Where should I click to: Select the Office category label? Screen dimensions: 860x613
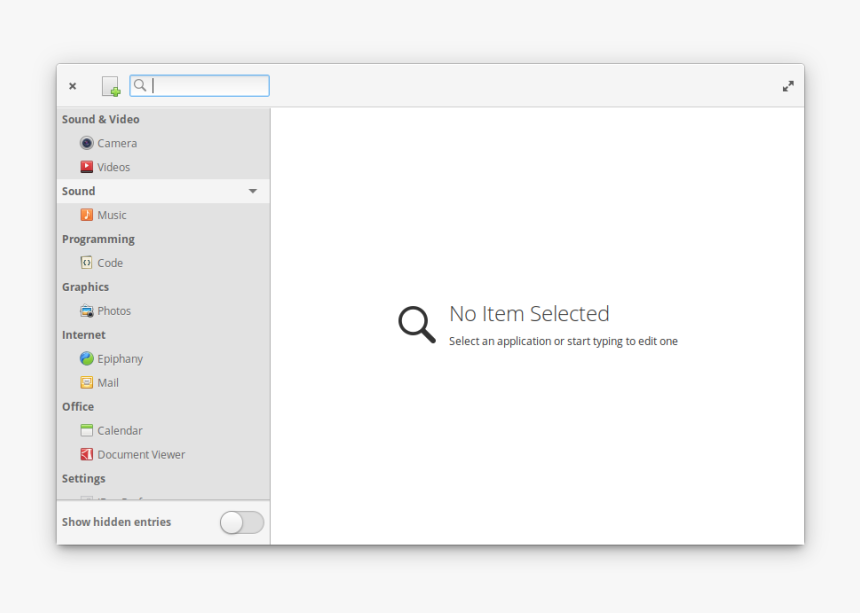pyautogui.click(x=78, y=406)
